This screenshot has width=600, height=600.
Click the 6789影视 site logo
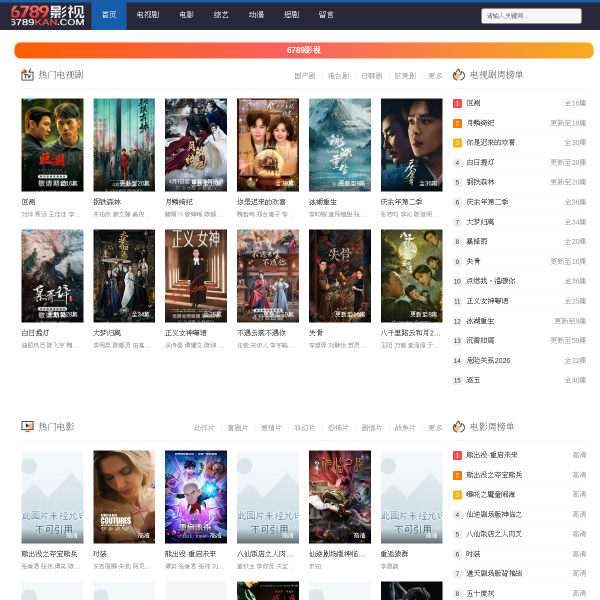(x=47, y=14)
